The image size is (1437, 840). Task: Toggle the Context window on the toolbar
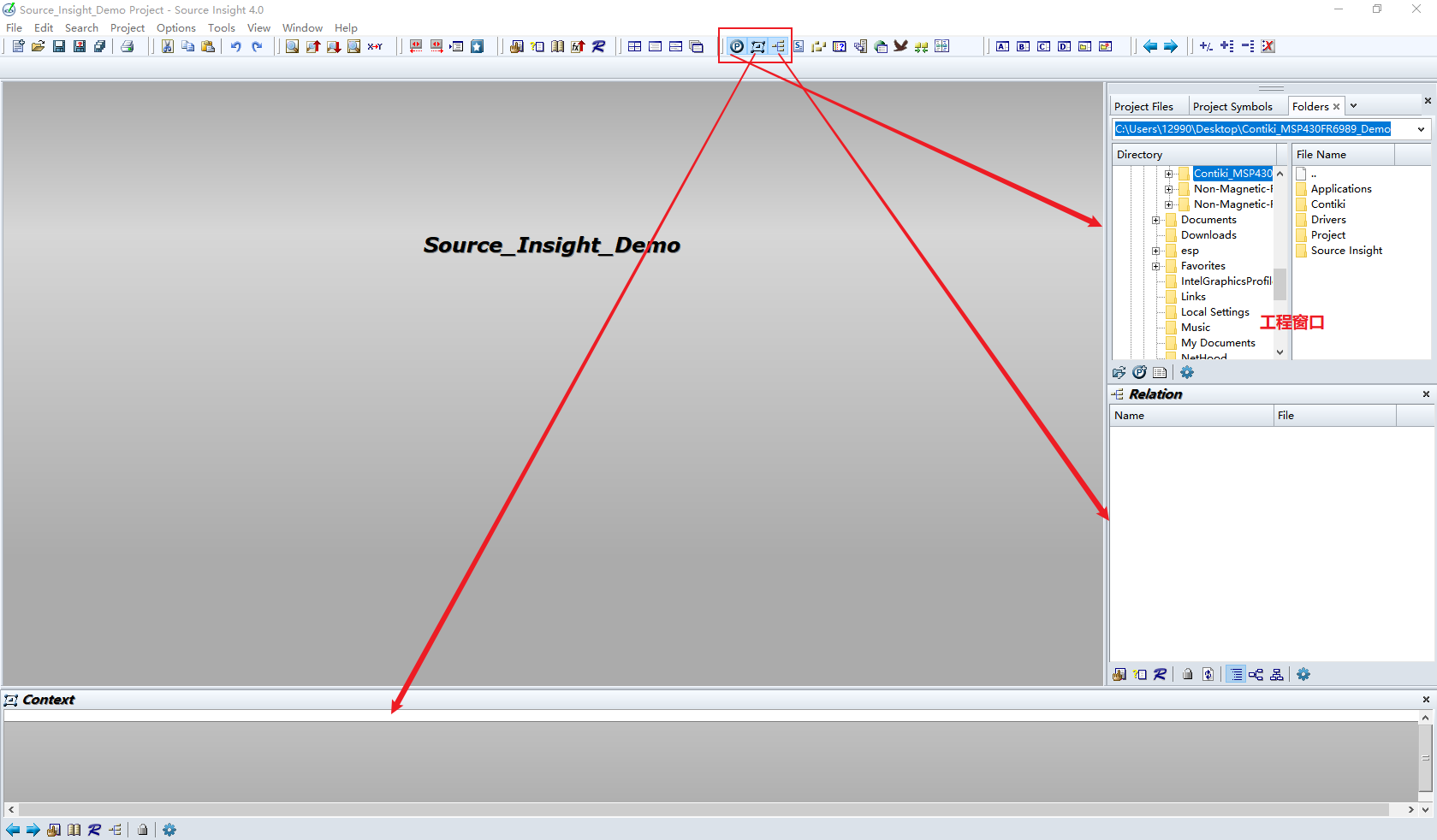click(x=757, y=47)
